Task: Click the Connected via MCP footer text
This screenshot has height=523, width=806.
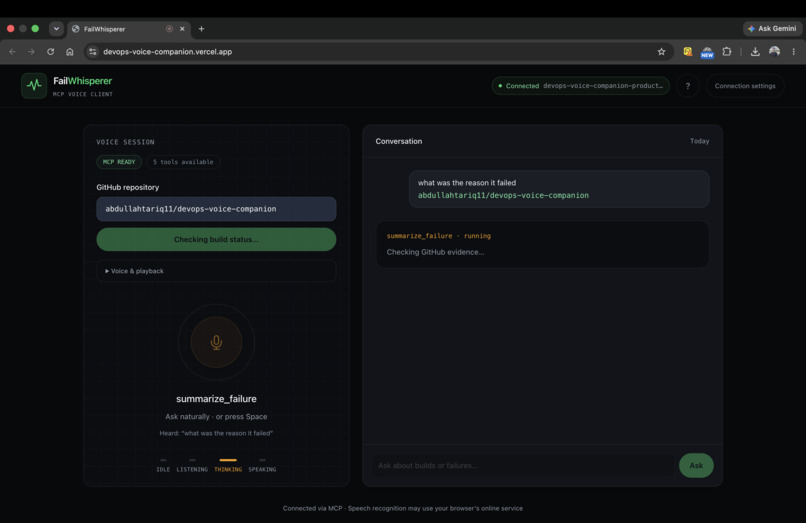Action: coord(403,508)
